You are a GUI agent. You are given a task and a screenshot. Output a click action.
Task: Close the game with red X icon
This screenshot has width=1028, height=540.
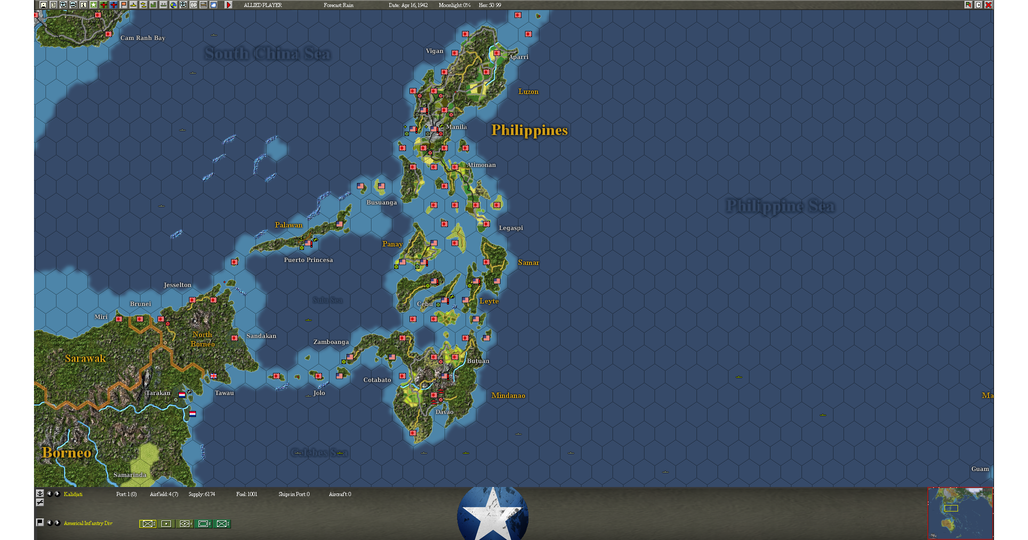click(x=989, y=5)
